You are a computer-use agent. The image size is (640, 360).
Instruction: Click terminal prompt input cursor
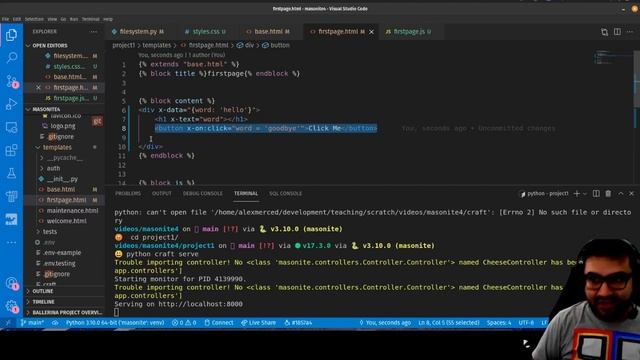point(117,312)
